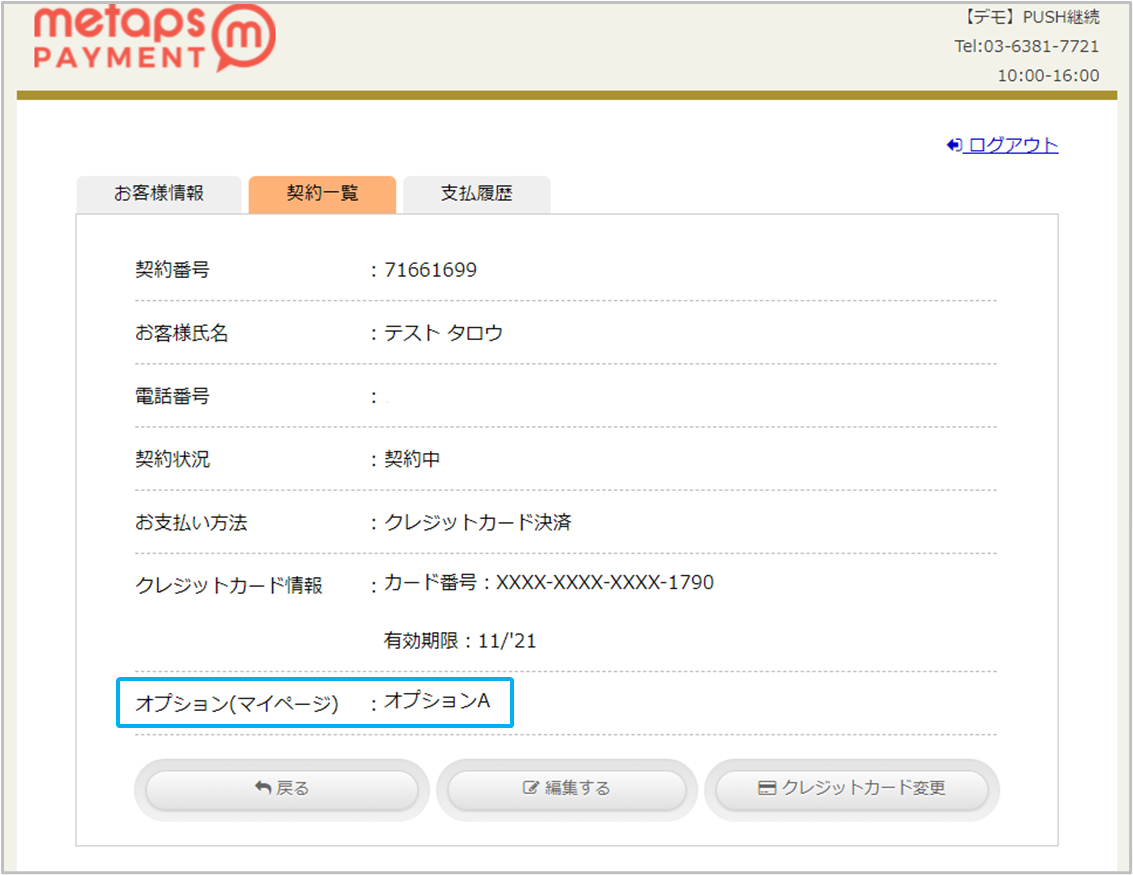Click the contract number 71661699
The height and width of the screenshot is (875, 1133).
pos(430,270)
